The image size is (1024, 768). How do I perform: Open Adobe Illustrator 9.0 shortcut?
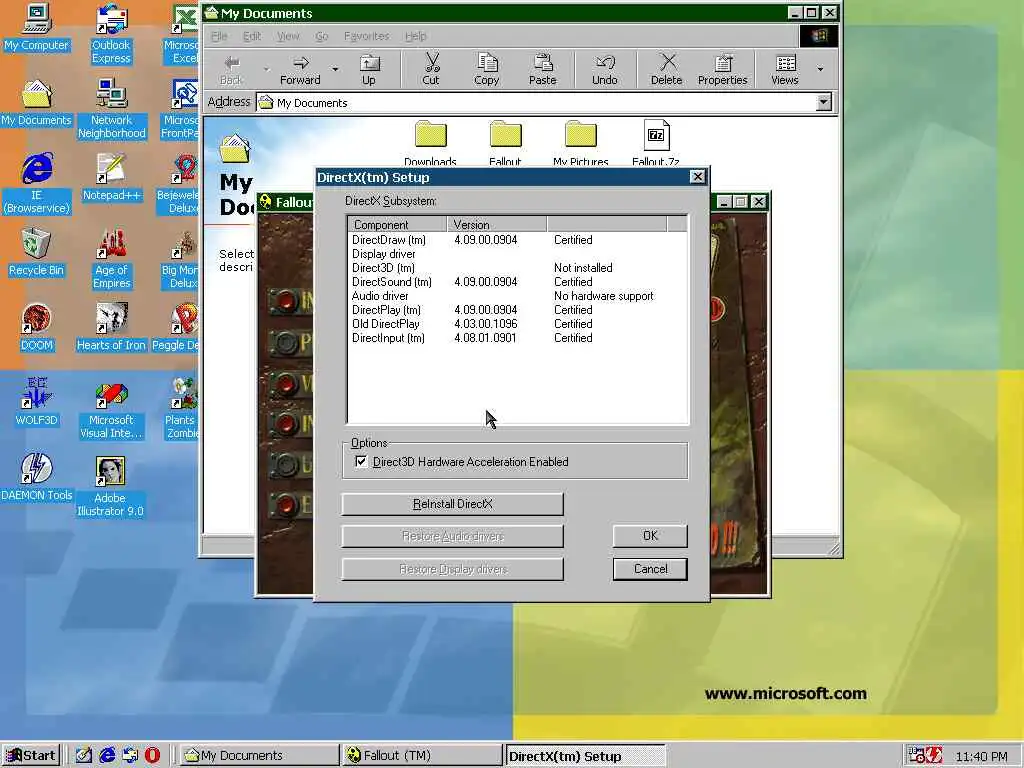(x=110, y=487)
